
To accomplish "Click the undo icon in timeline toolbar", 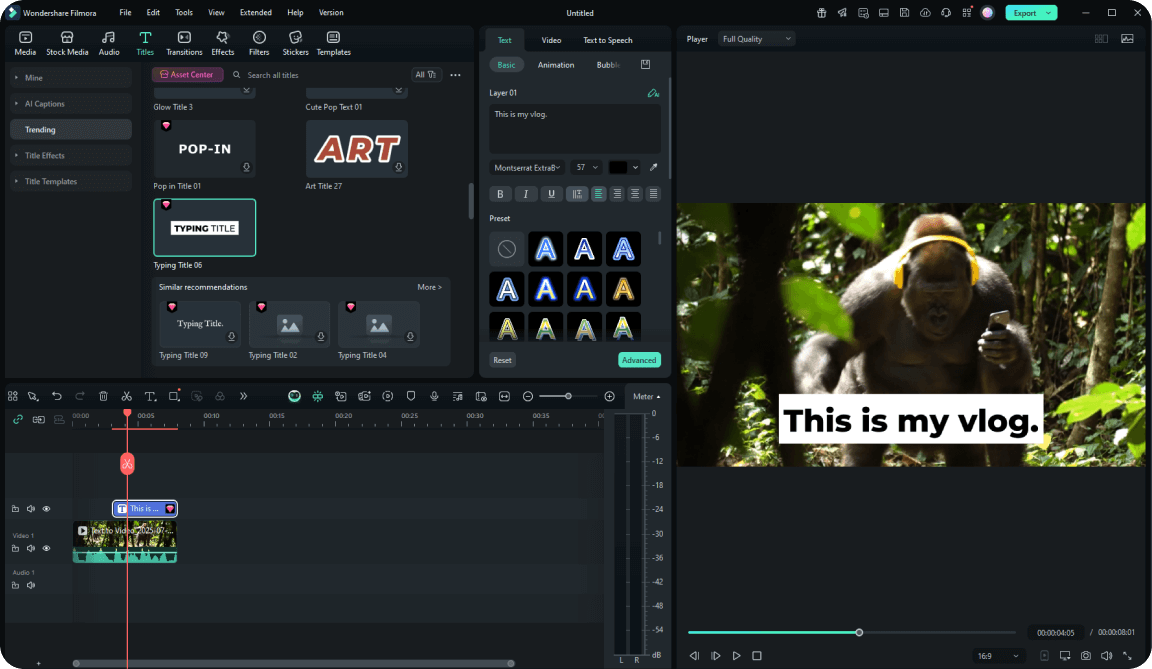I will pos(57,397).
